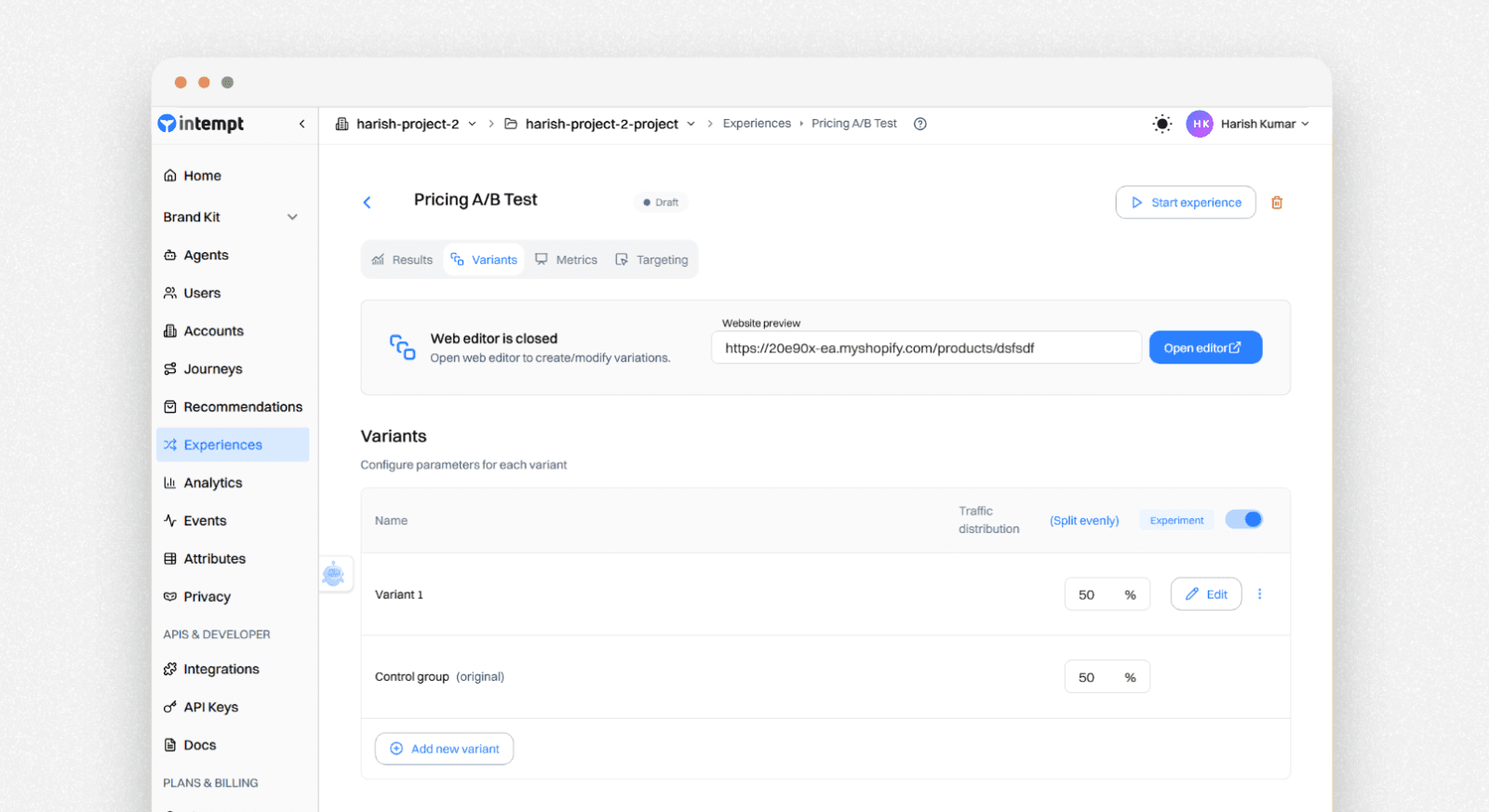Click the Split evenly link

pos(1084,521)
